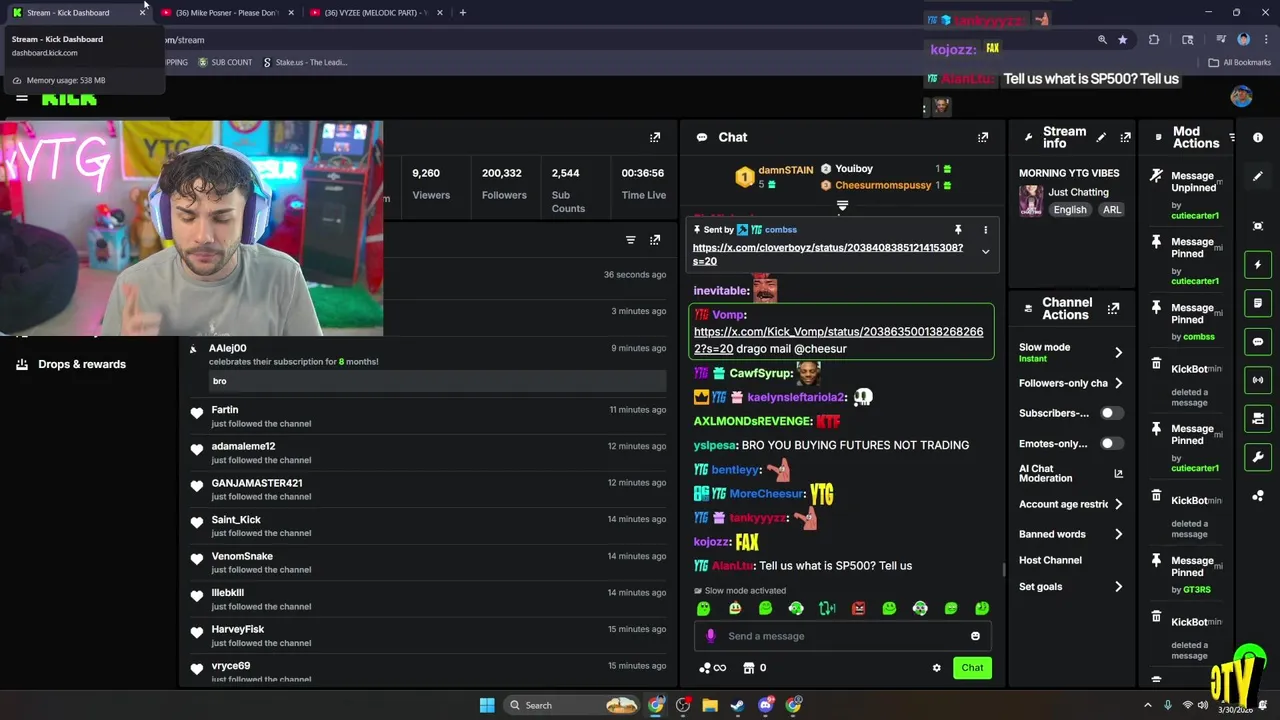Screen dimensions: 1280x720
Task: Click the info circle in right sidebar
Action: click(1258, 137)
